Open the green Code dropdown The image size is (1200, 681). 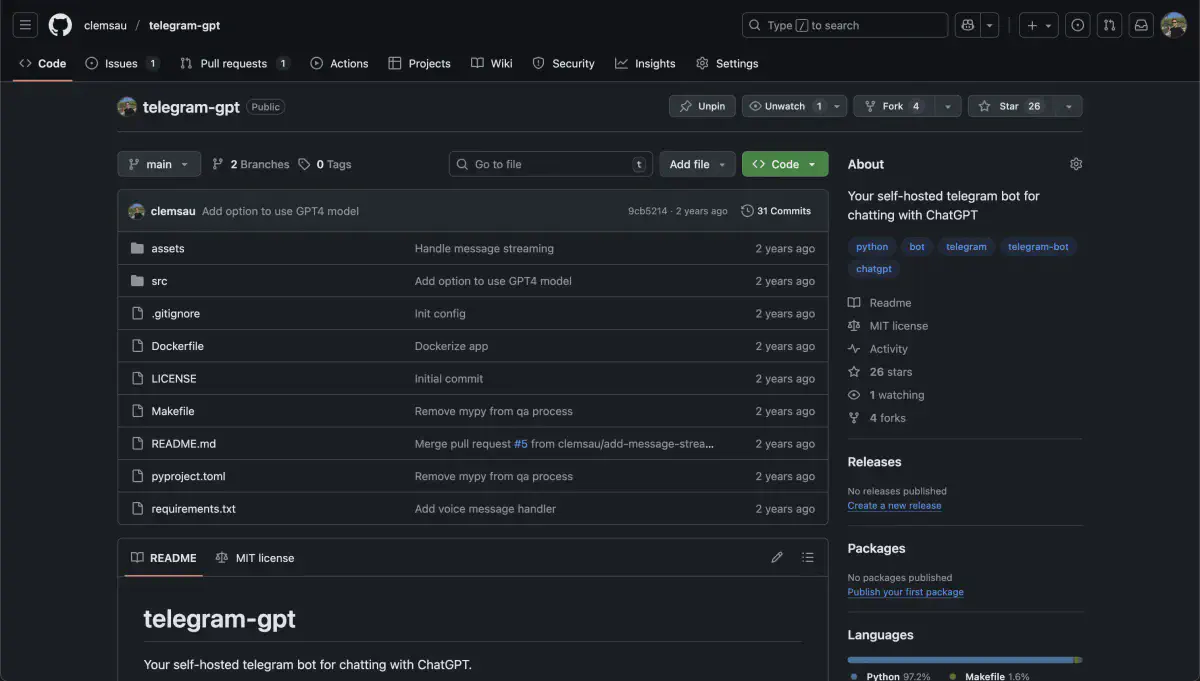(785, 164)
